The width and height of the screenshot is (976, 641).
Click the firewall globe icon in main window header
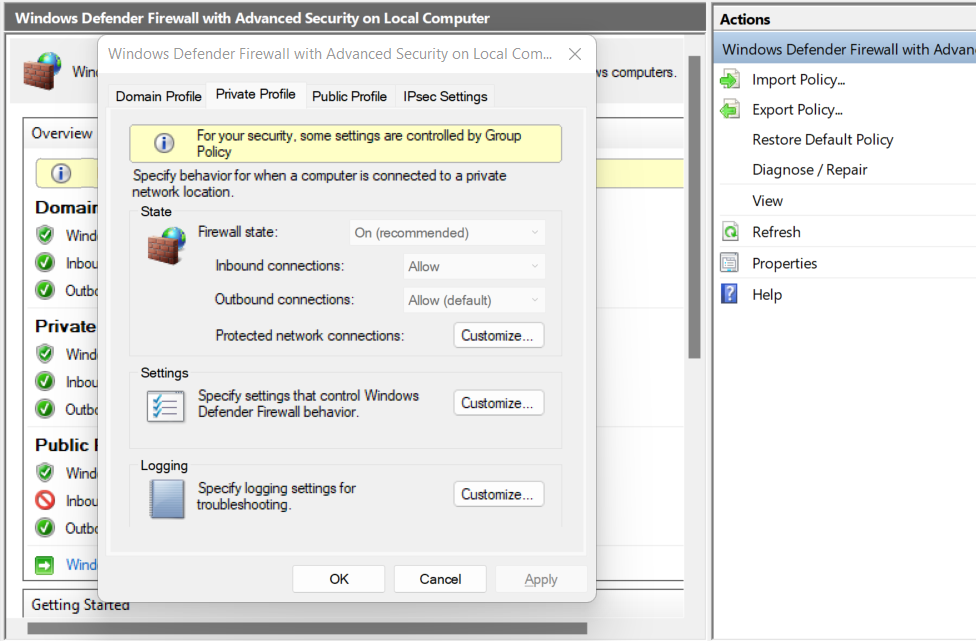click(x=42, y=71)
